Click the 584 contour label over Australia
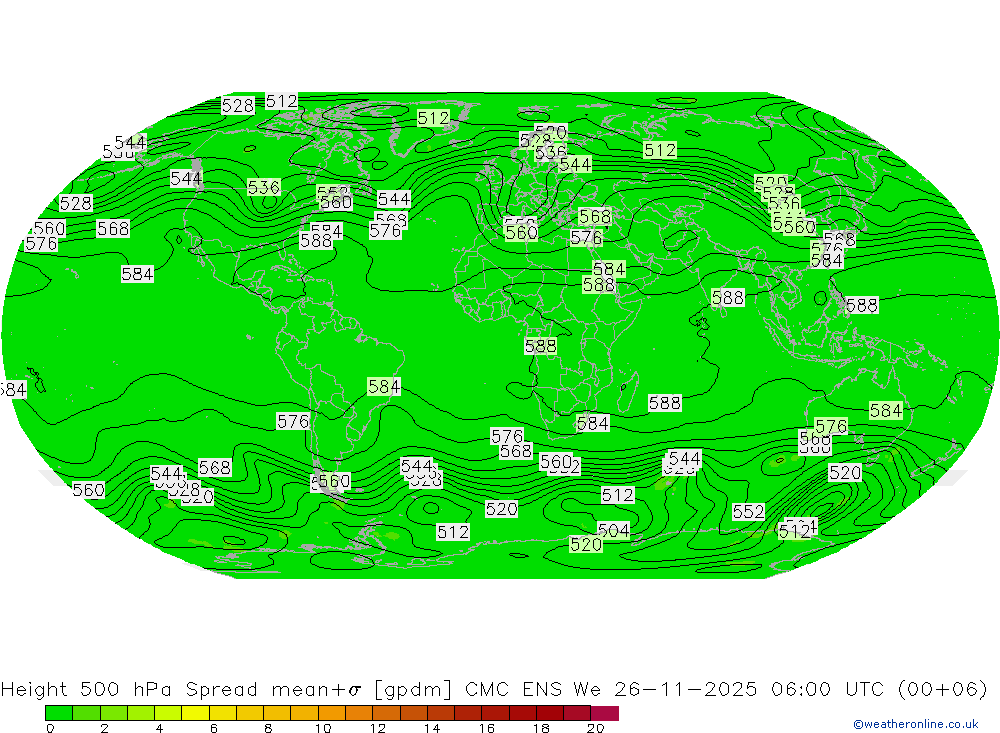 pos(886,411)
